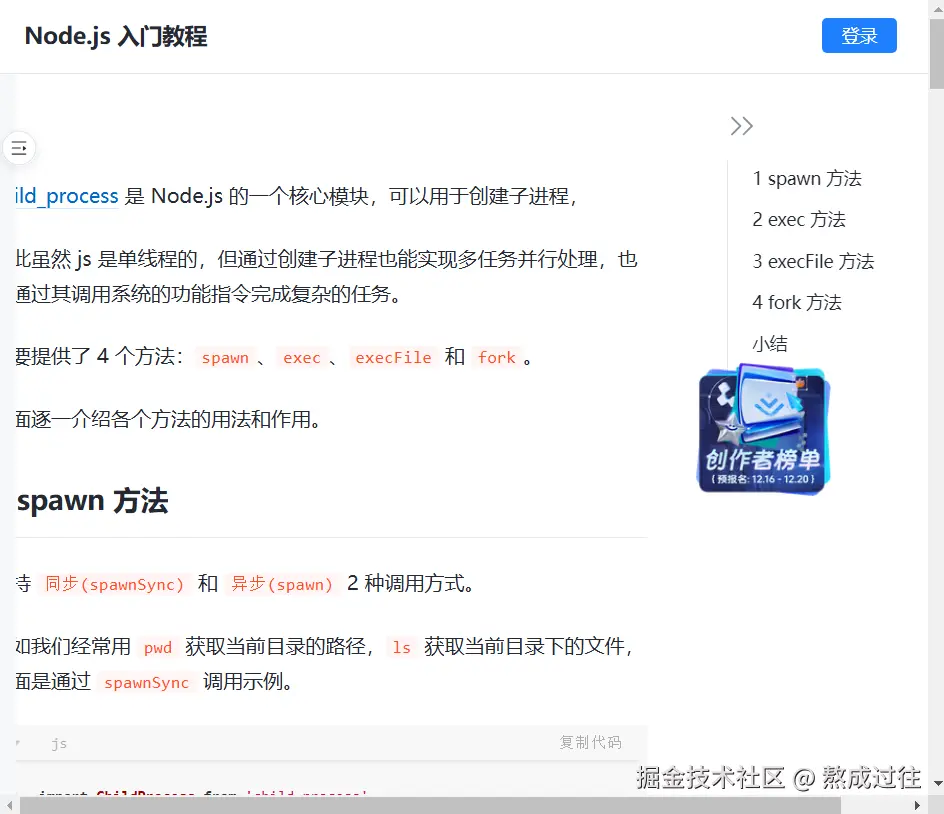The height and width of the screenshot is (814, 944).
Task: Click the js language icon on code block
Action: 58,743
